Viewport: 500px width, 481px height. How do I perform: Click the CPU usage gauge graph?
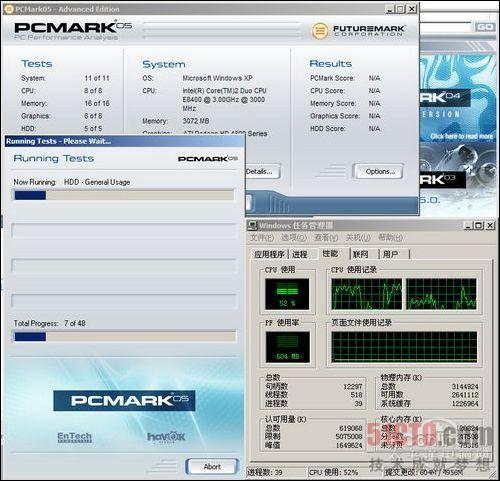pos(287,294)
